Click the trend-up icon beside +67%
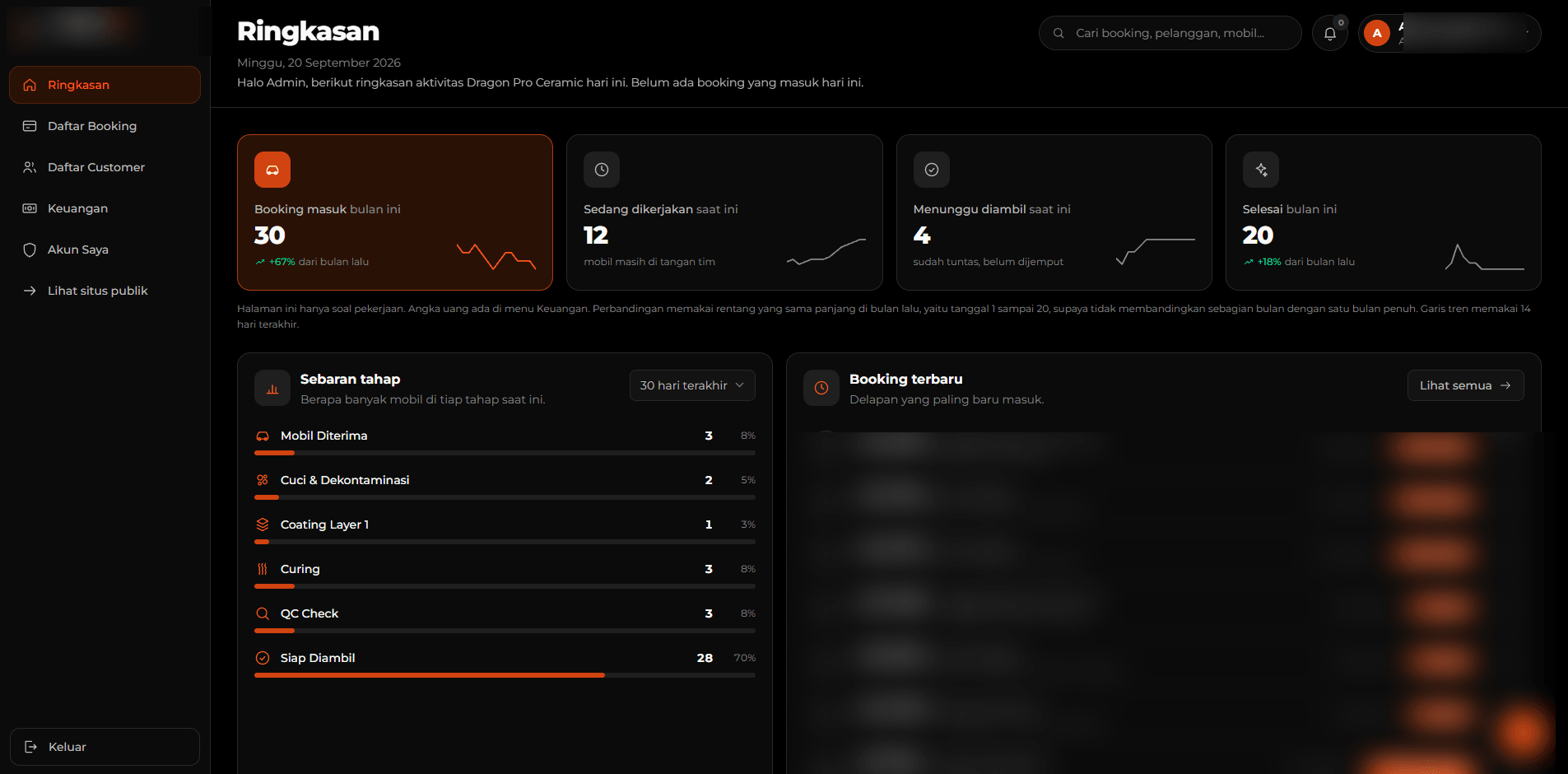This screenshot has height=774, width=1568. tap(260, 262)
